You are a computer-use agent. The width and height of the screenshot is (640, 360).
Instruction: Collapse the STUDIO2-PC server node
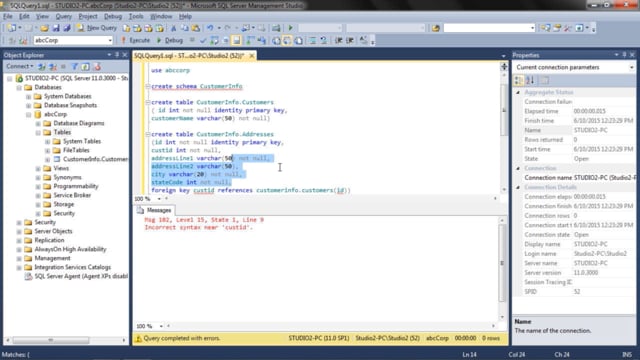click(x=9, y=78)
